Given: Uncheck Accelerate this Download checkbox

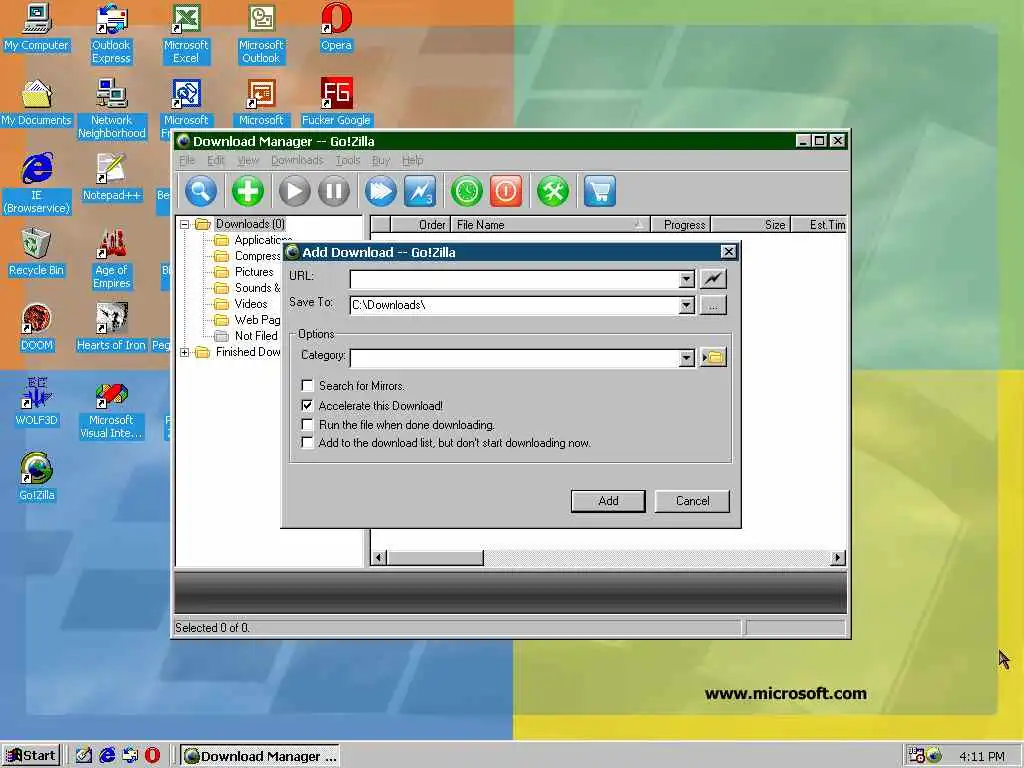Looking at the screenshot, I should coord(307,406).
